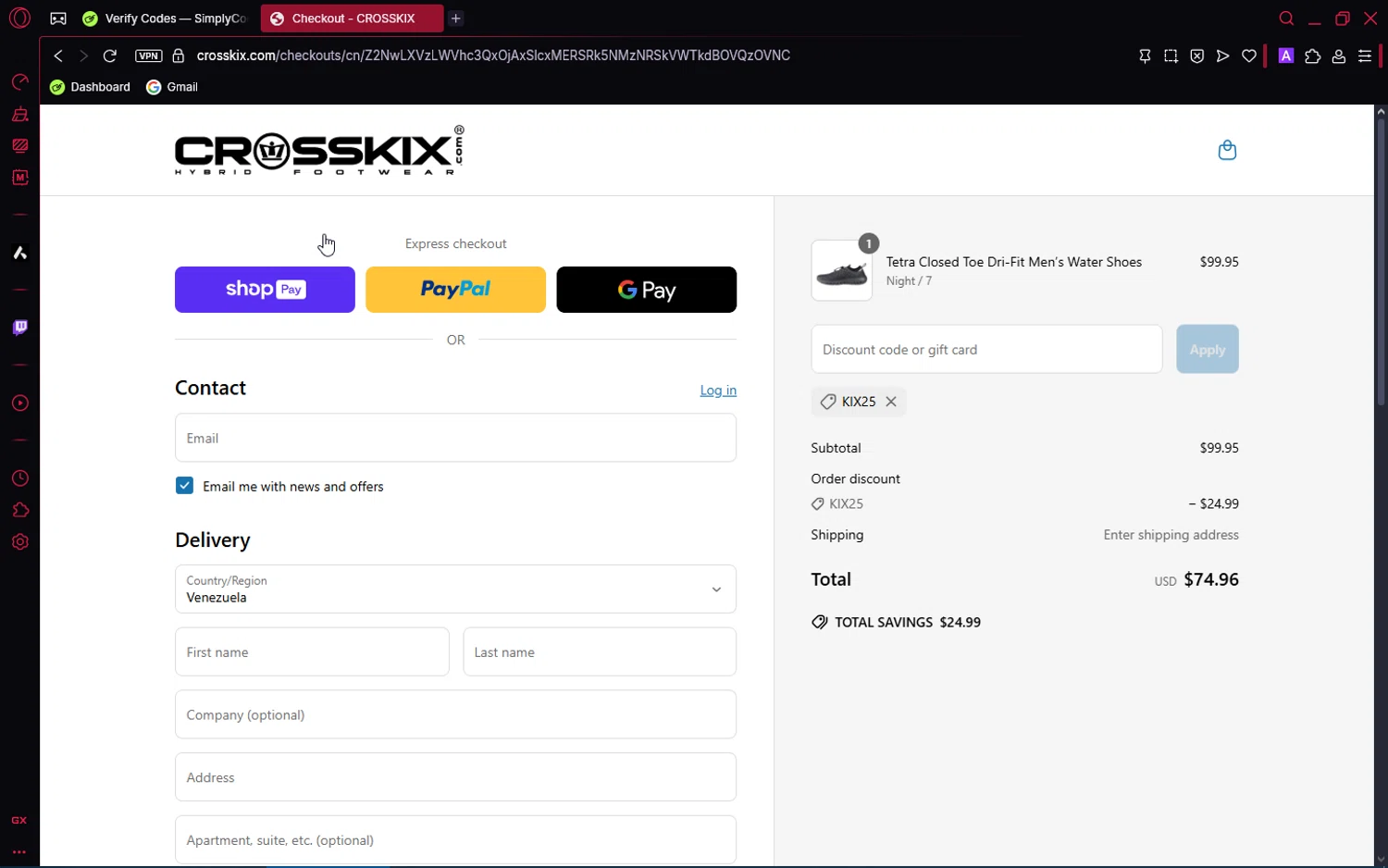
Task: Focus the First name field
Action: 312,652
